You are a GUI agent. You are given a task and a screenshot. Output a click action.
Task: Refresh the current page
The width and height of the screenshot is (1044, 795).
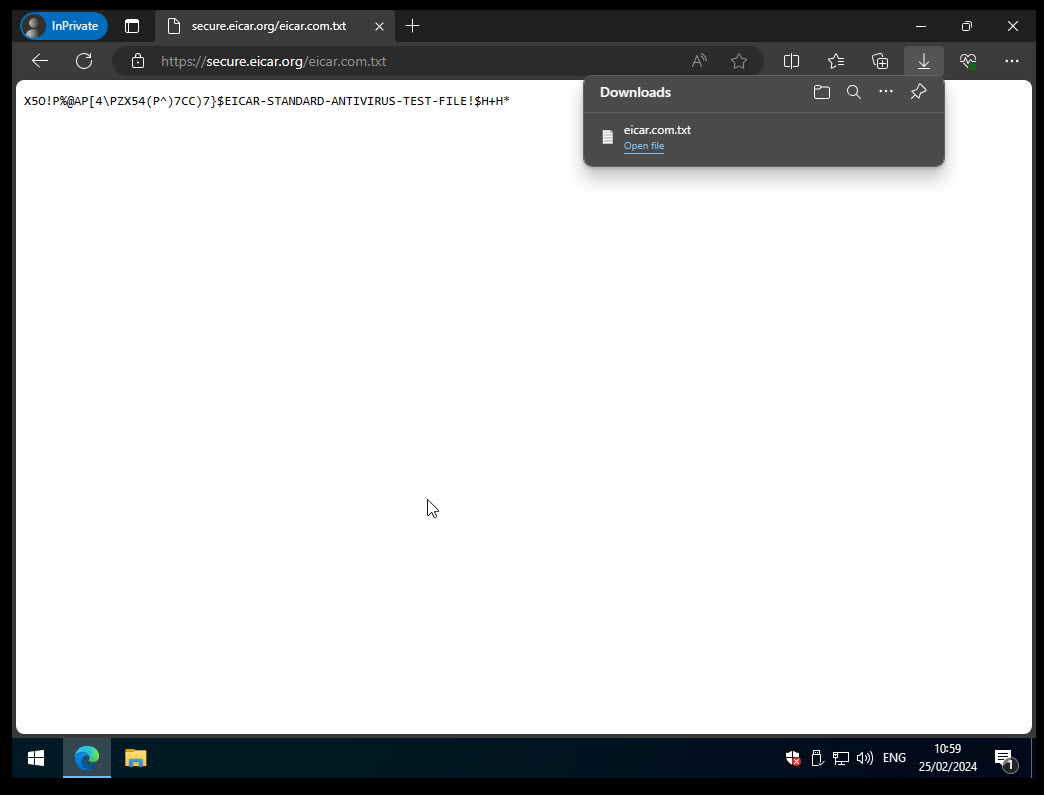tap(84, 61)
